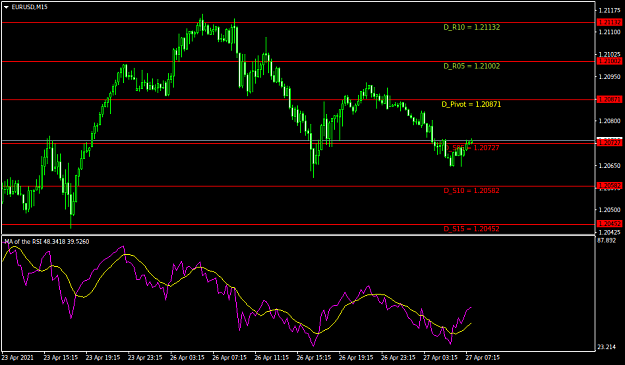Click the 23 Apr 23:15 time label
This screenshot has width=625, height=365.
pyautogui.click(x=145, y=357)
